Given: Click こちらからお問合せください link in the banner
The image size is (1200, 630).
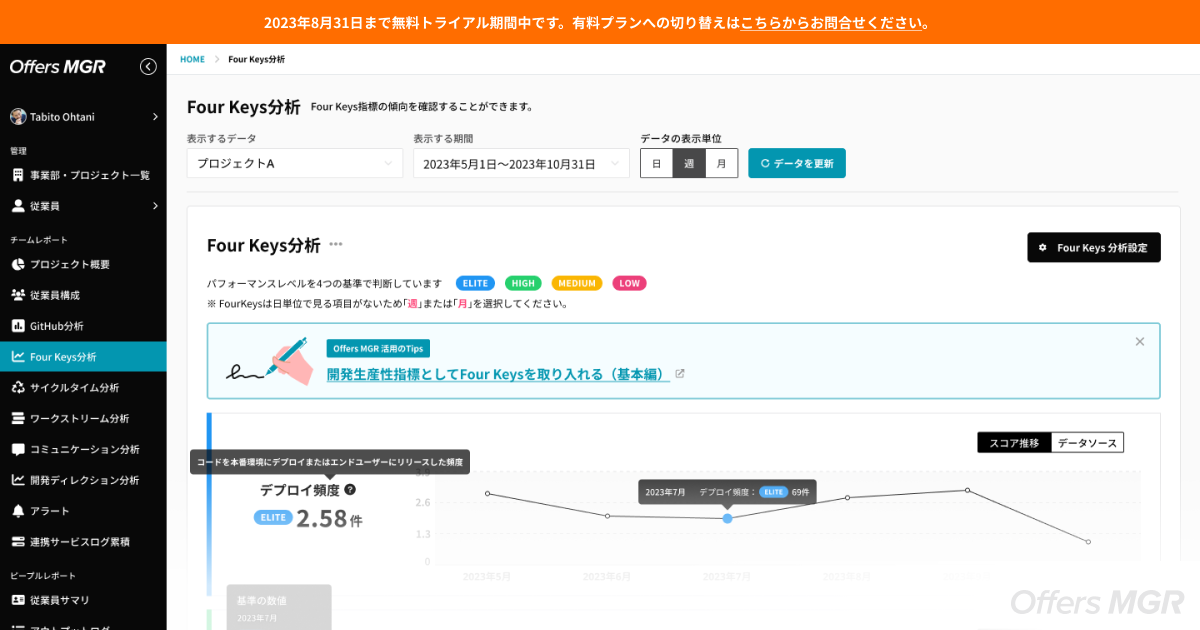Looking at the screenshot, I should pyautogui.click(x=833, y=22).
